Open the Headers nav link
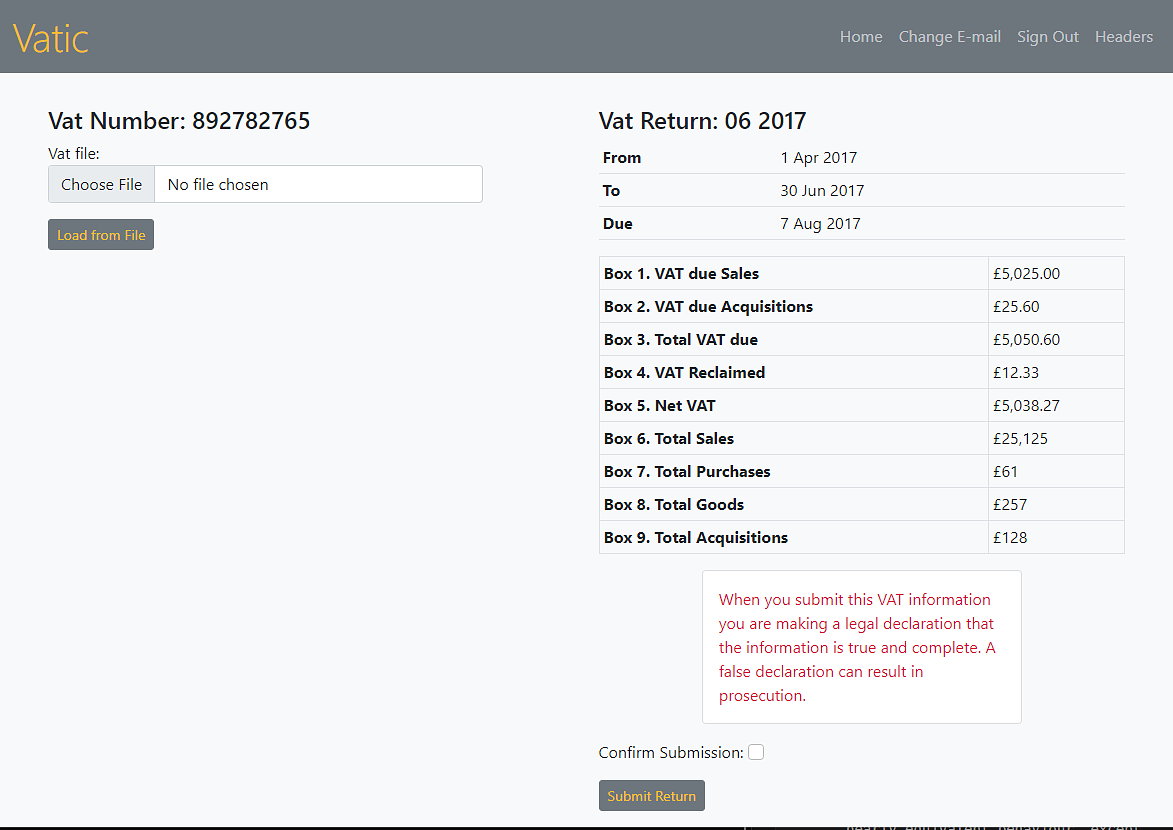This screenshot has width=1173, height=830. [1123, 37]
